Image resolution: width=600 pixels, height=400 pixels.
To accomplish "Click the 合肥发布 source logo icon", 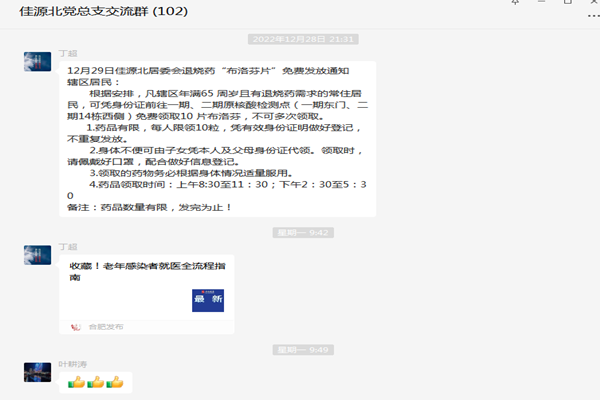I will click(76, 326).
